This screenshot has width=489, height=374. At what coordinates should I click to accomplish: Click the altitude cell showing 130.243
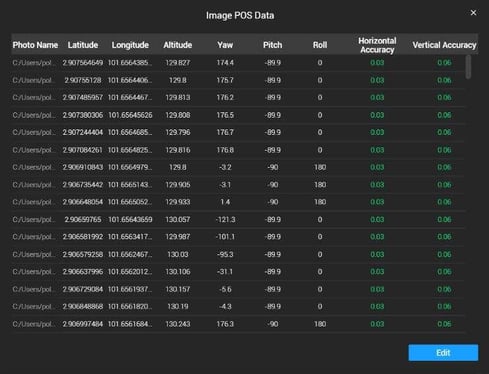[178, 324]
